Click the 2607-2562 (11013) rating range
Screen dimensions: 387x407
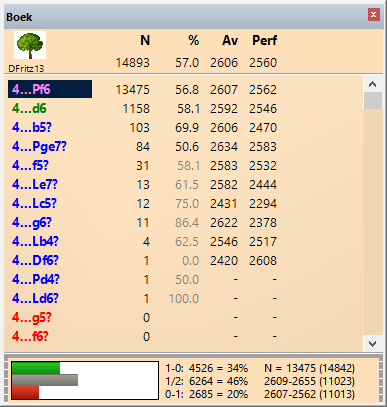[x=310, y=394]
